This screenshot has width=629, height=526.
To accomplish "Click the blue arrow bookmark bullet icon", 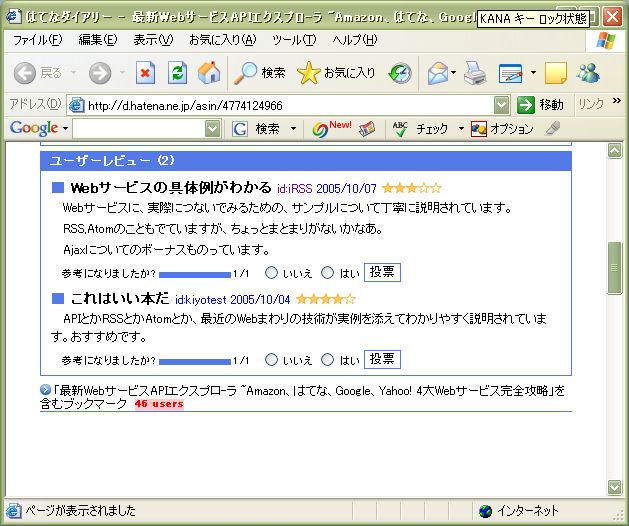I will (45, 390).
